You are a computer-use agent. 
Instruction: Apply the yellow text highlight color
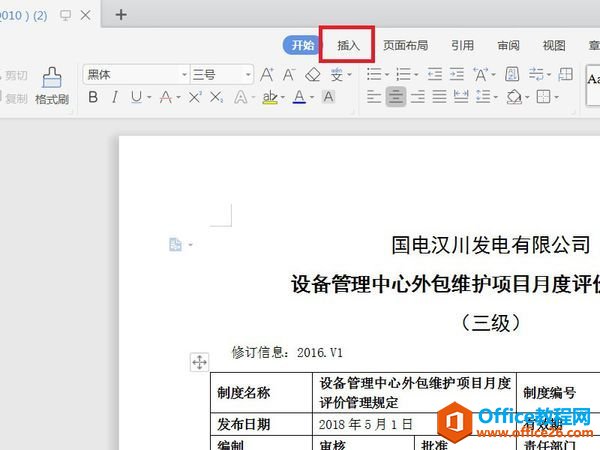(x=269, y=97)
